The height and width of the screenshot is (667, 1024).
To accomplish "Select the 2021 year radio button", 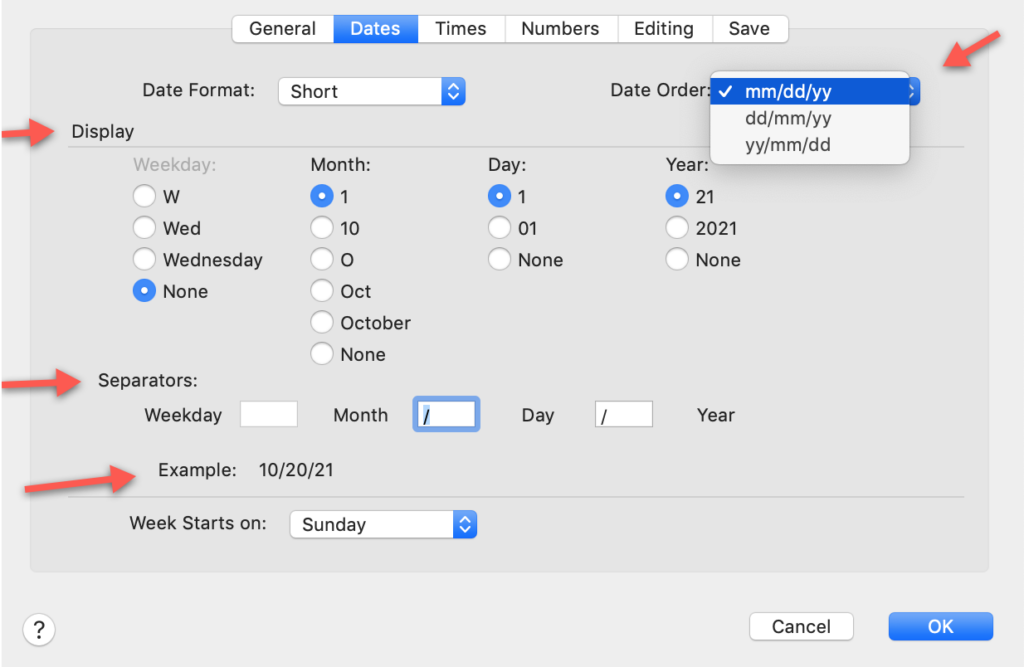I will coord(677,229).
